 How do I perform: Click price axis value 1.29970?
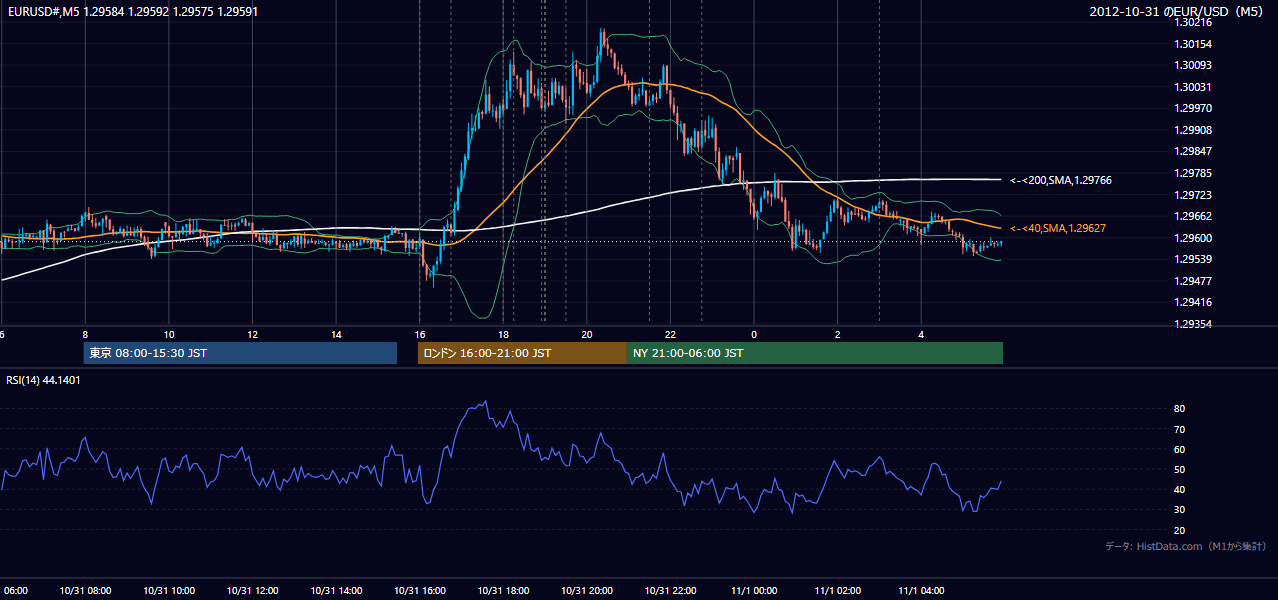(x=1194, y=108)
